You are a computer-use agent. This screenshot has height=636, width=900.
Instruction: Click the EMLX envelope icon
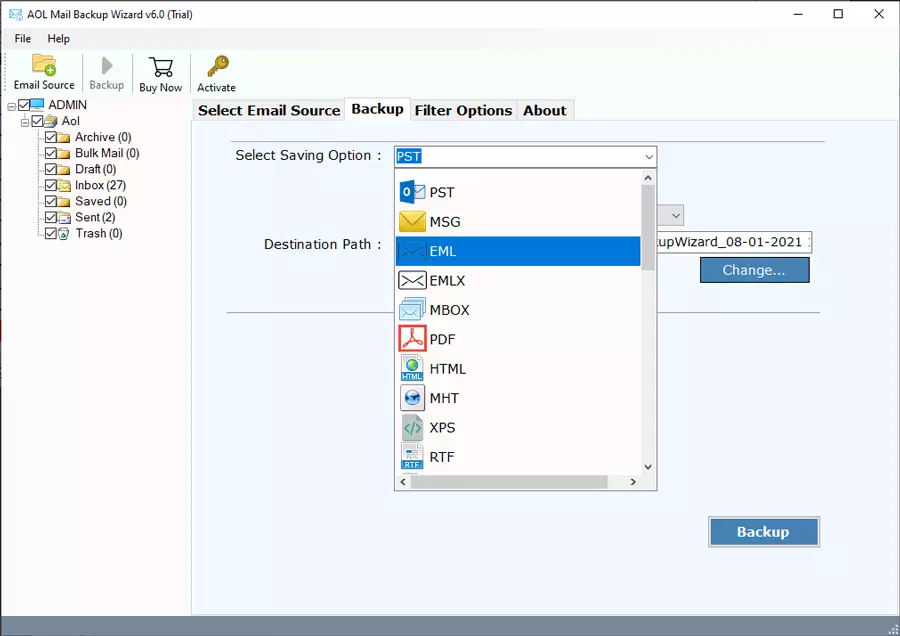pos(412,280)
